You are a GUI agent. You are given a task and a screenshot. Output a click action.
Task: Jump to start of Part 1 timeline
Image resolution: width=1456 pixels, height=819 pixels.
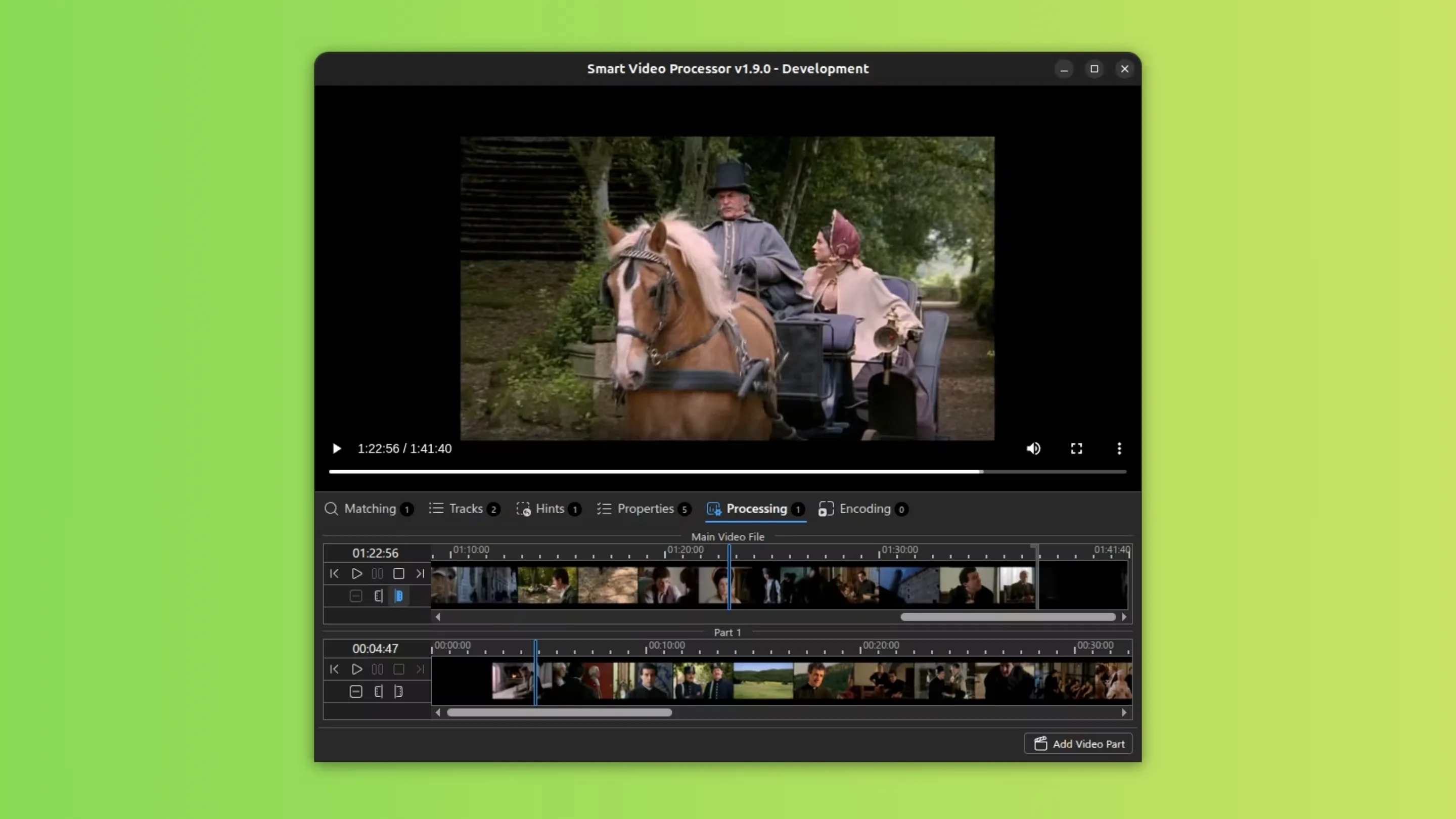(x=334, y=669)
